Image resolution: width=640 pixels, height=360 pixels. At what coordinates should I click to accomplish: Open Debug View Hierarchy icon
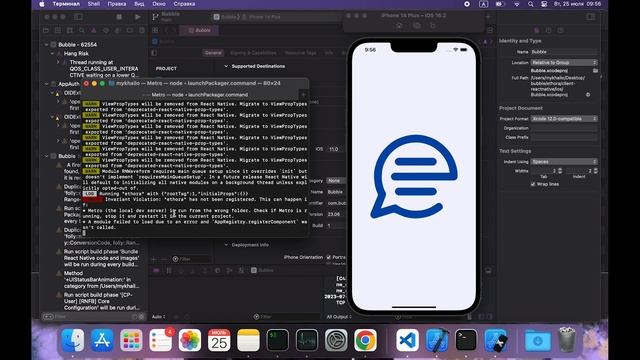pos(229,271)
